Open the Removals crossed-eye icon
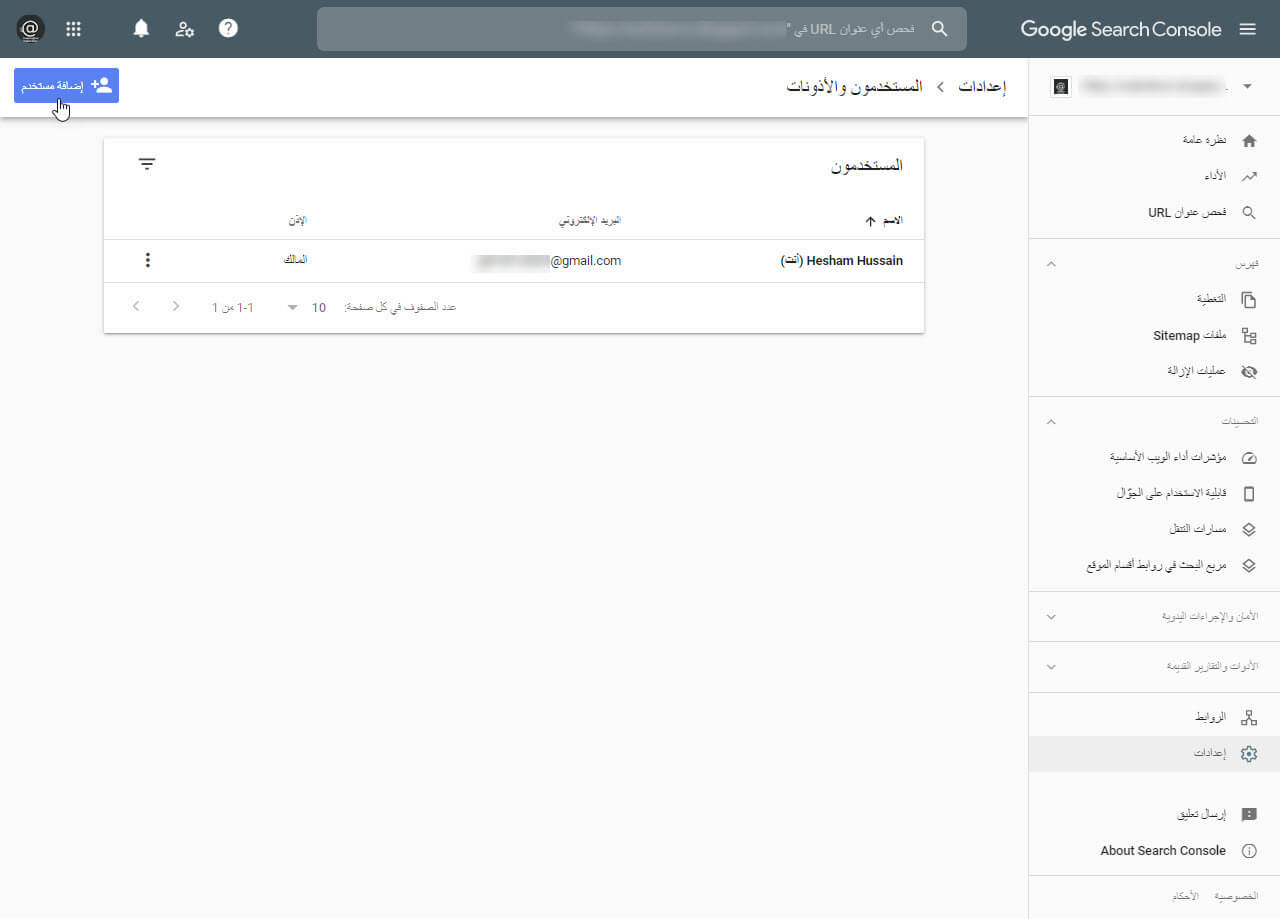 [1249, 371]
